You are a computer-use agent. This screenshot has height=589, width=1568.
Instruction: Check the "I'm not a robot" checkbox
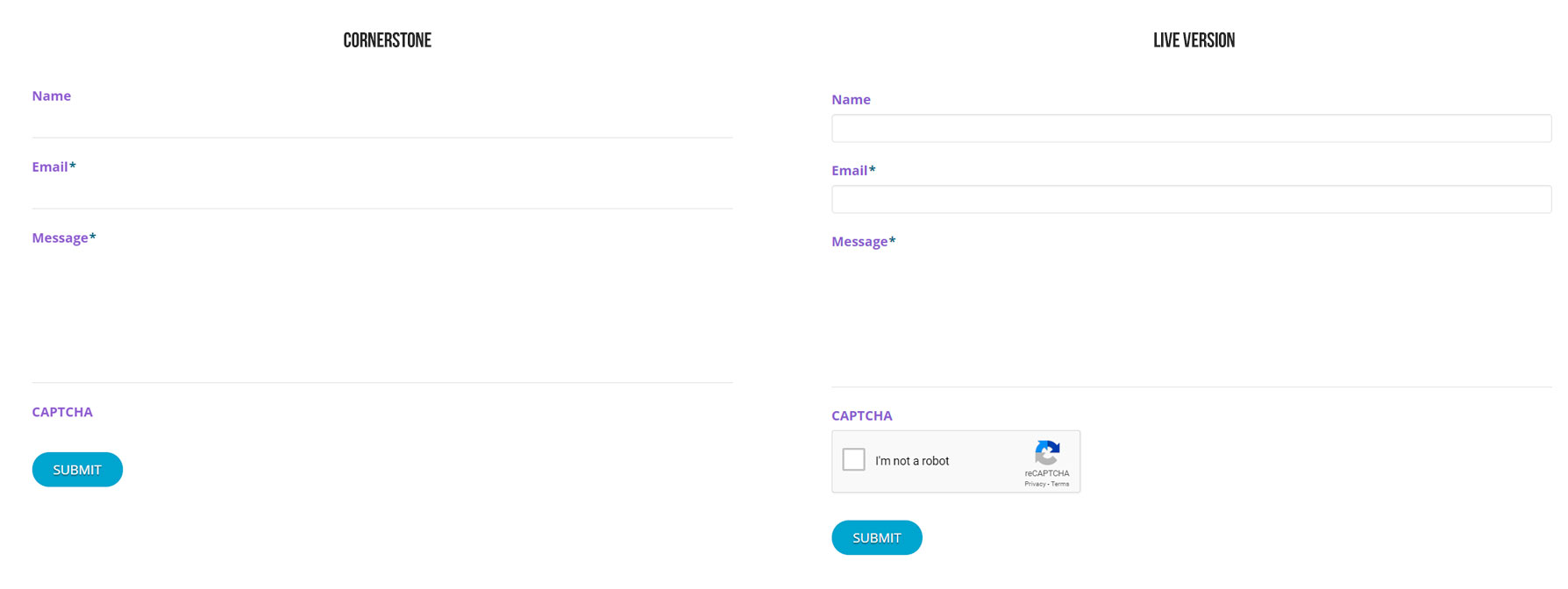coord(853,459)
